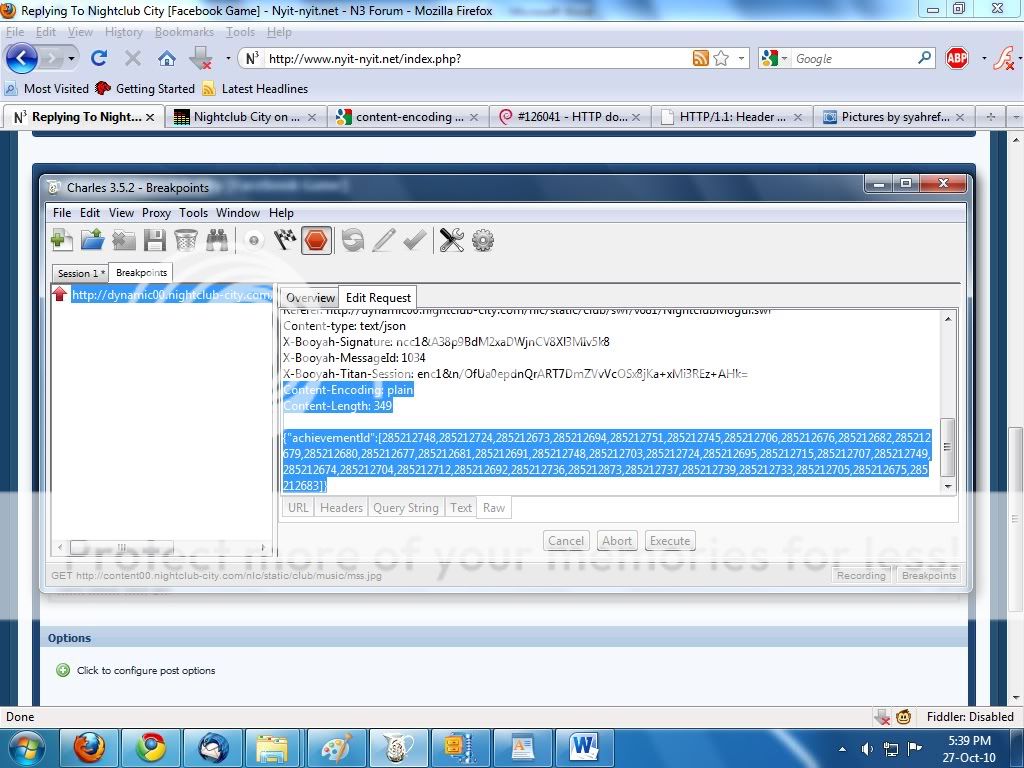
Task: Select the Query String tab
Action: point(406,507)
